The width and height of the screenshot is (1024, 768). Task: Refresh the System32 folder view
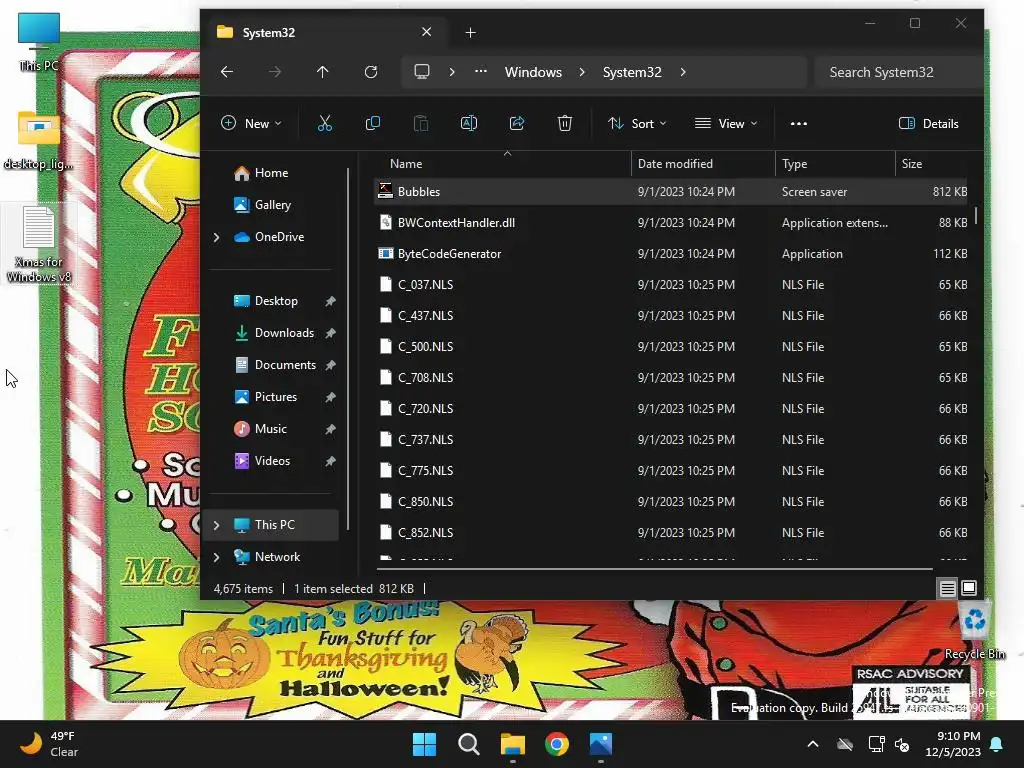point(371,72)
